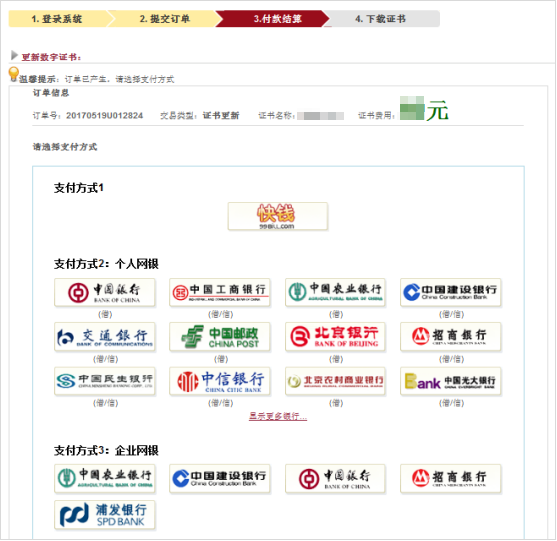Choose 快钱 99bill payment option
This screenshot has height=541, width=557.
tap(278, 216)
